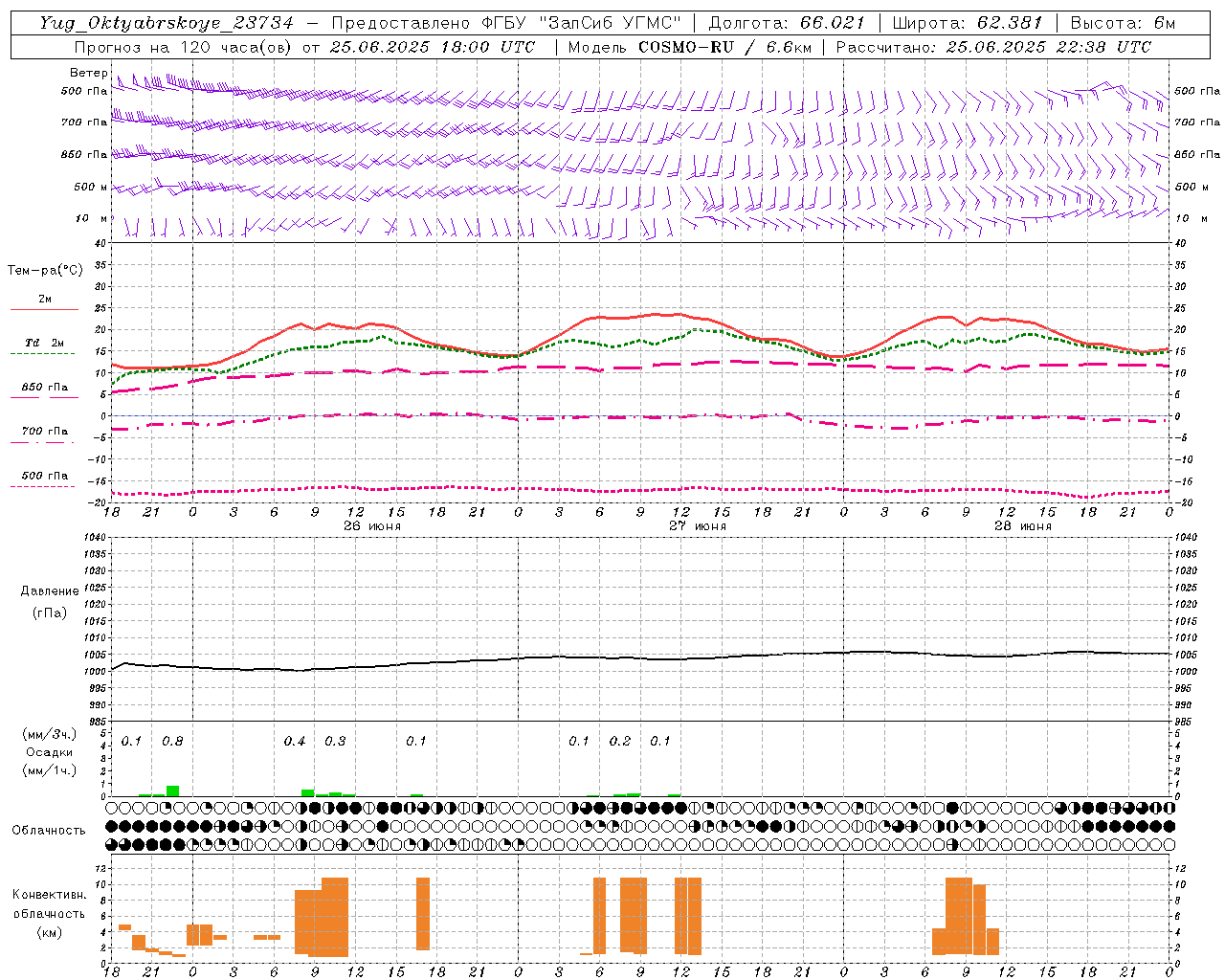Click the left 10 м wind level label
This screenshot has height=980, width=1225.
coord(93,219)
